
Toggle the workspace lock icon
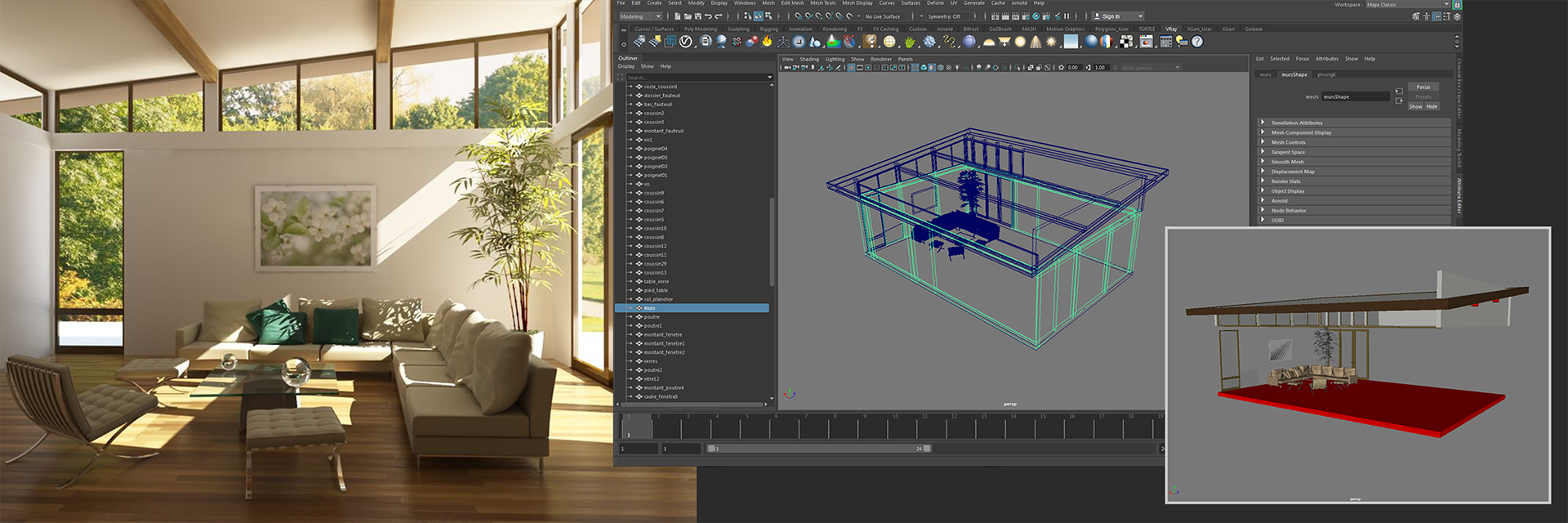coord(1457,4)
